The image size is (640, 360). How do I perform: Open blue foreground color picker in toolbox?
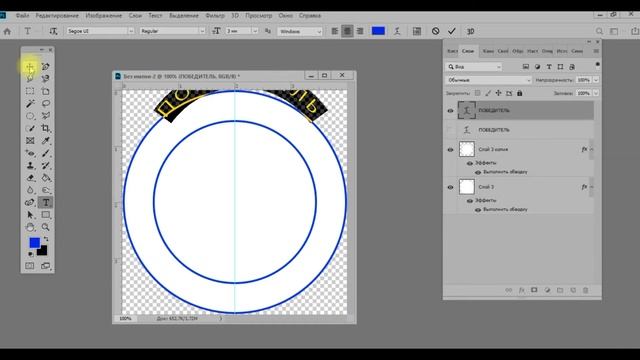(x=35, y=243)
